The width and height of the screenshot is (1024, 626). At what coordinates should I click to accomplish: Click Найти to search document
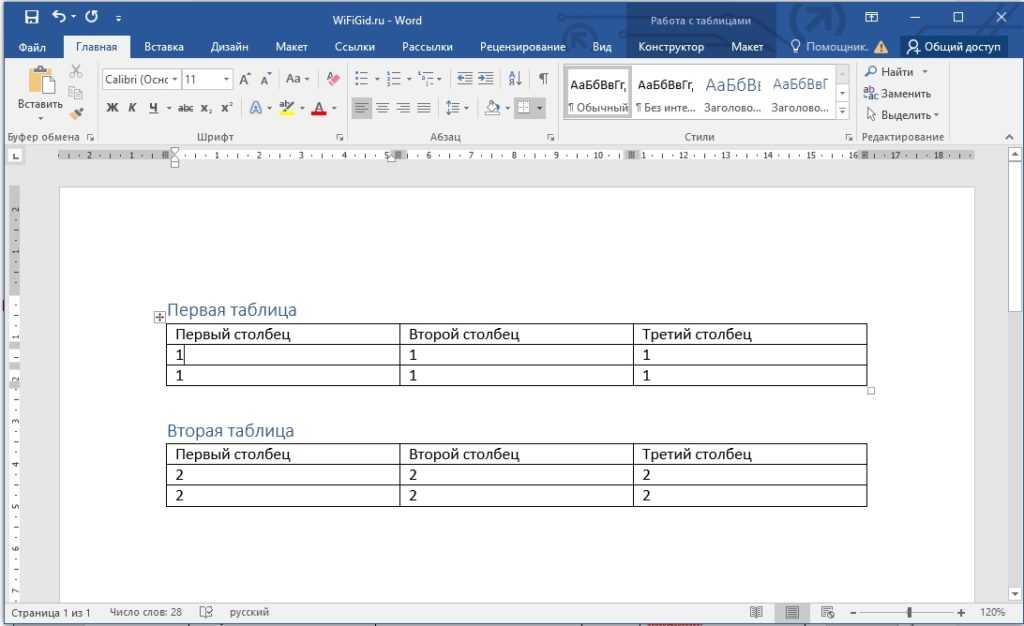click(x=895, y=71)
